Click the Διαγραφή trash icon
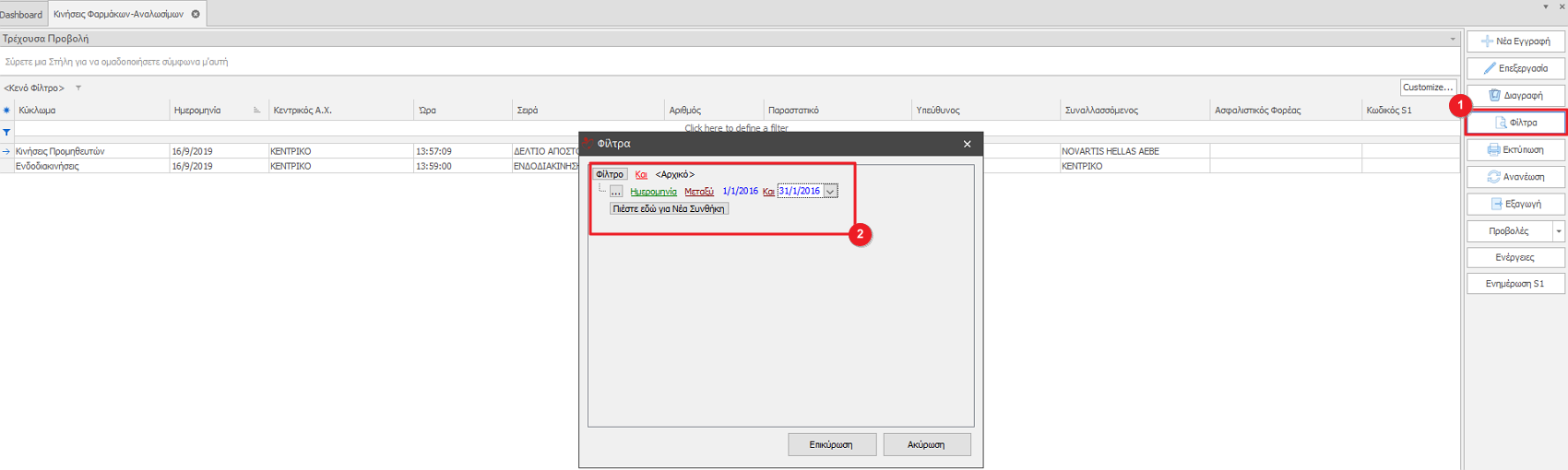The image size is (1568, 470). [x=1494, y=95]
